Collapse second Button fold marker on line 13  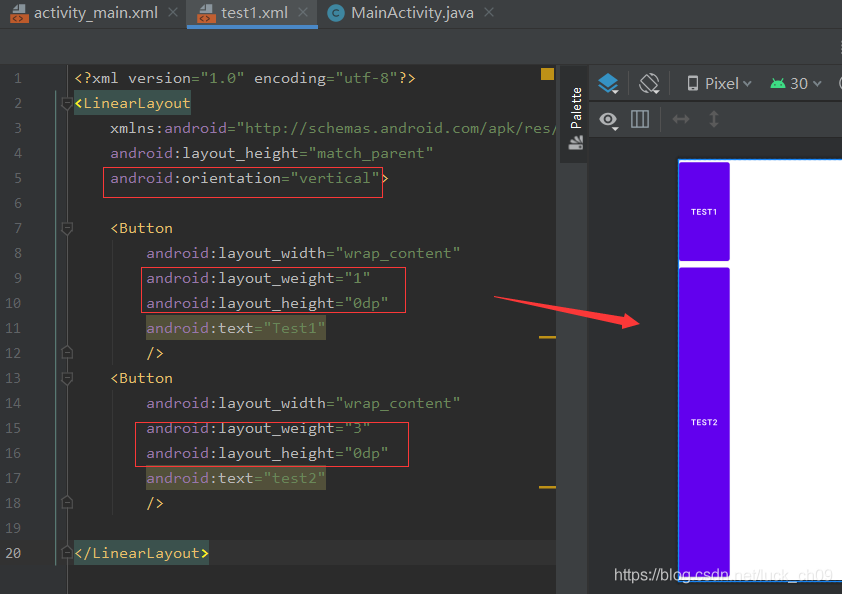click(67, 378)
